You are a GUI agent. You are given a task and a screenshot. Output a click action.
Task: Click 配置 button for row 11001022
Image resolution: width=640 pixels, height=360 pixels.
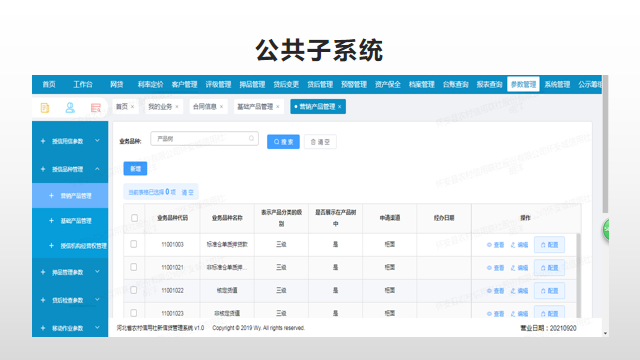pyautogui.click(x=549, y=291)
